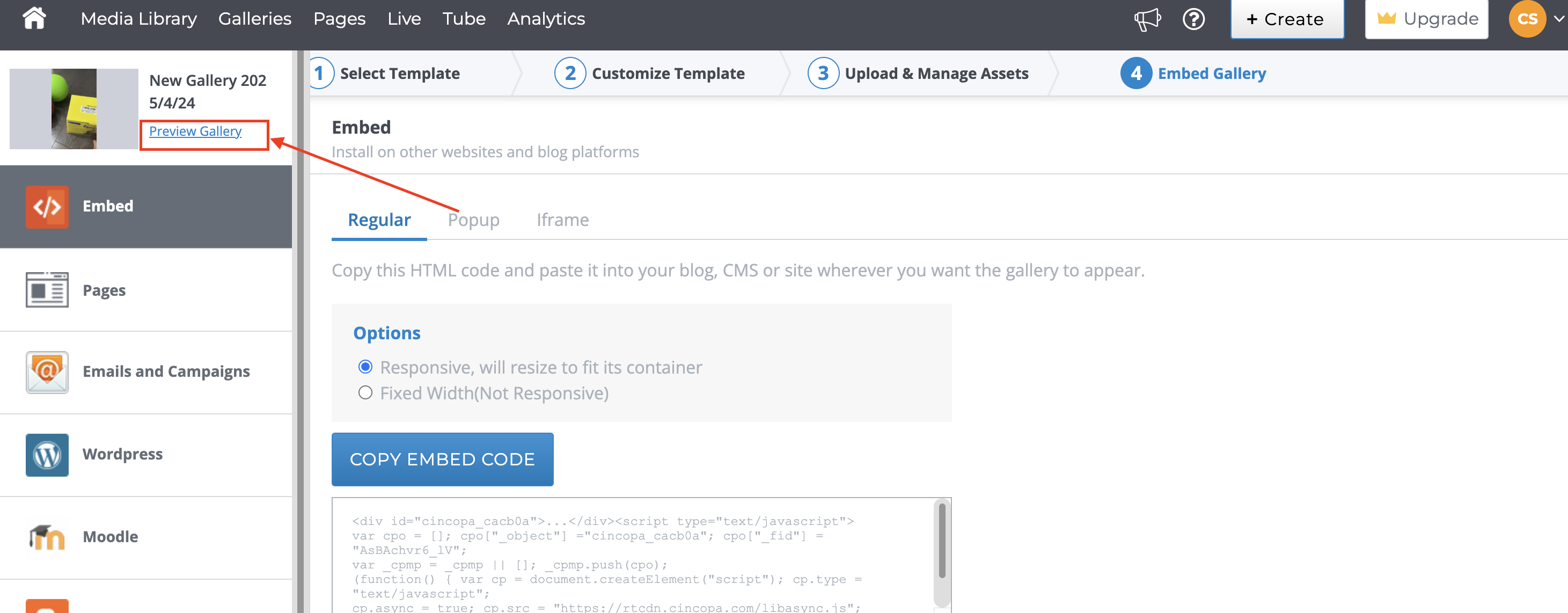
Task: Switch to the Iframe embed tab
Action: click(x=562, y=220)
